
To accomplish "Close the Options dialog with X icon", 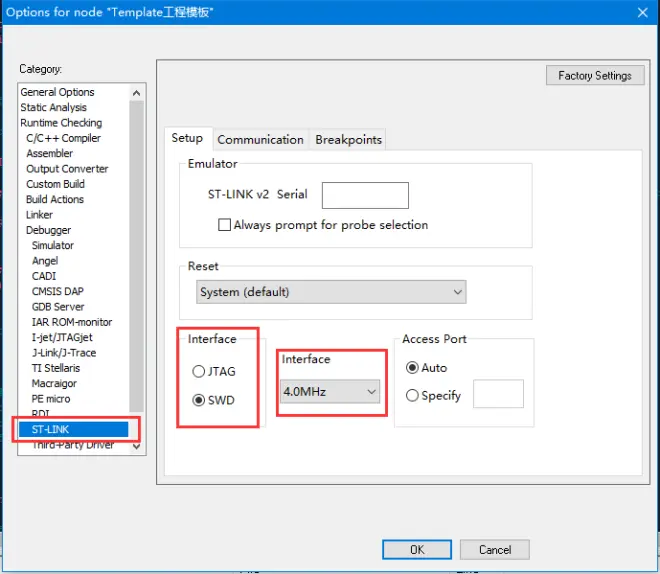I will tap(642, 13).
